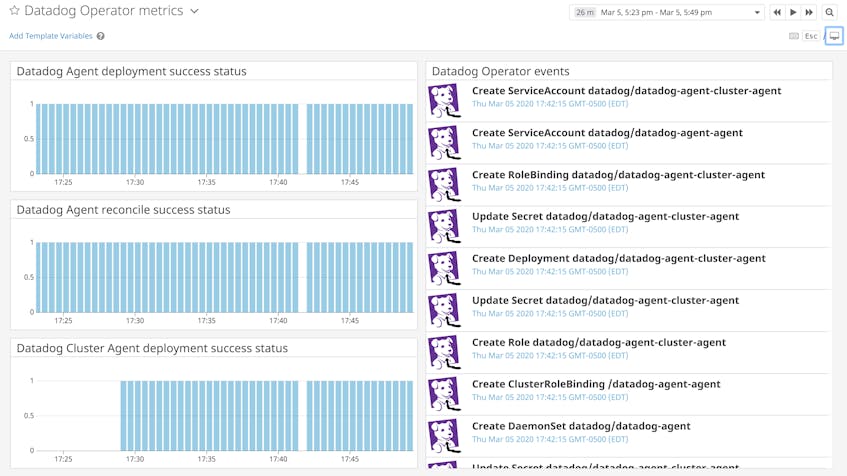
Task: Click the Datadog logo beside Create RoleBinding event
Action: (x=445, y=184)
